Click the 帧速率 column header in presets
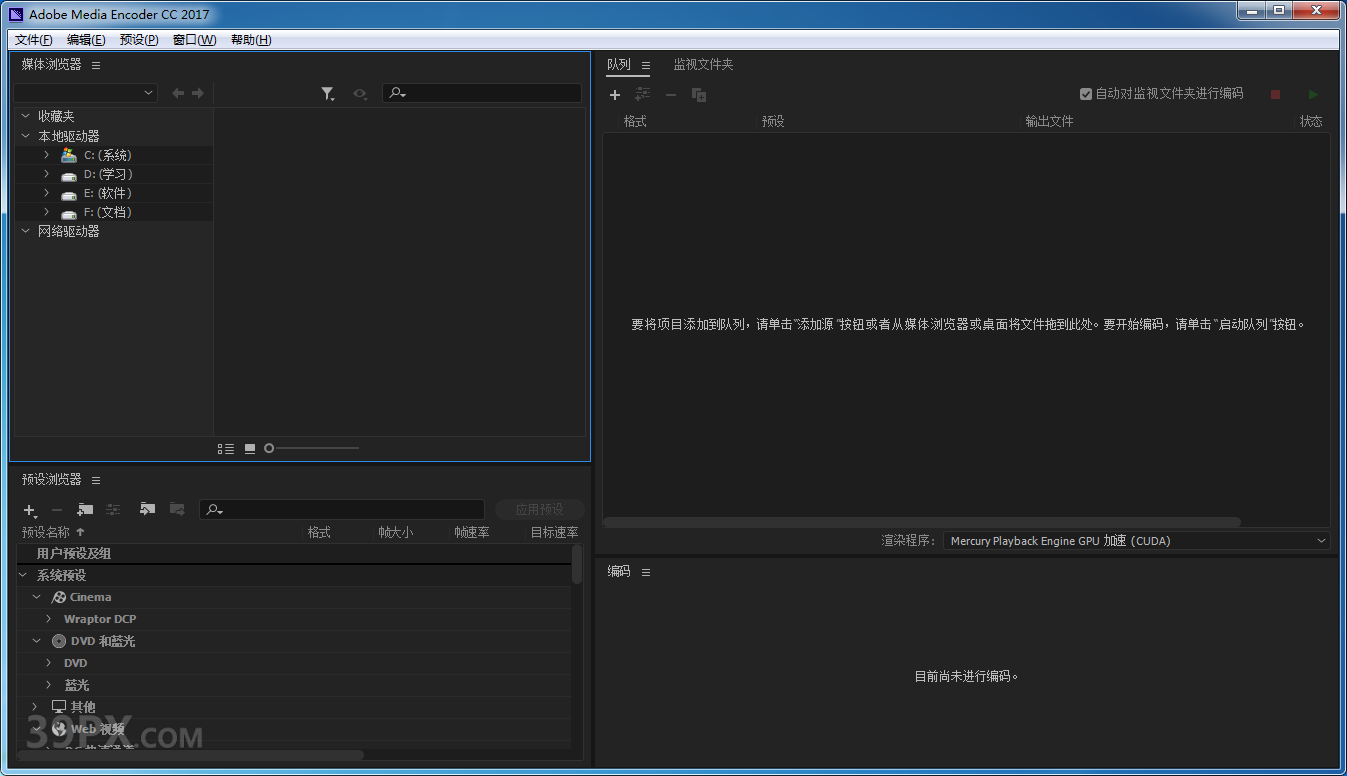The width and height of the screenshot is (1347, 776). pos(472,532)
